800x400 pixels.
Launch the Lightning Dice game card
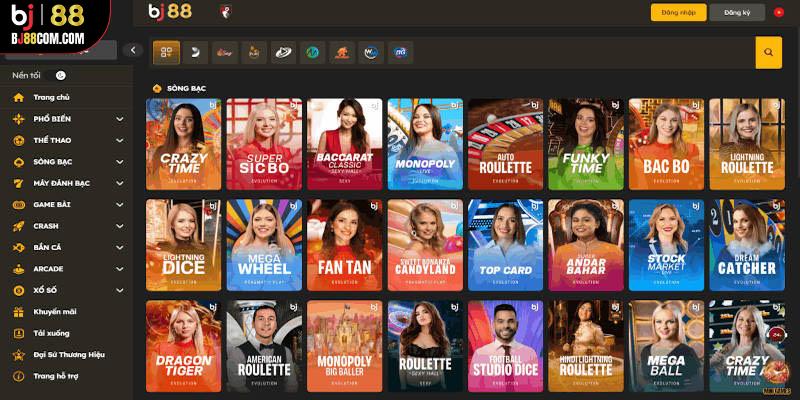(x=184, y=245)
